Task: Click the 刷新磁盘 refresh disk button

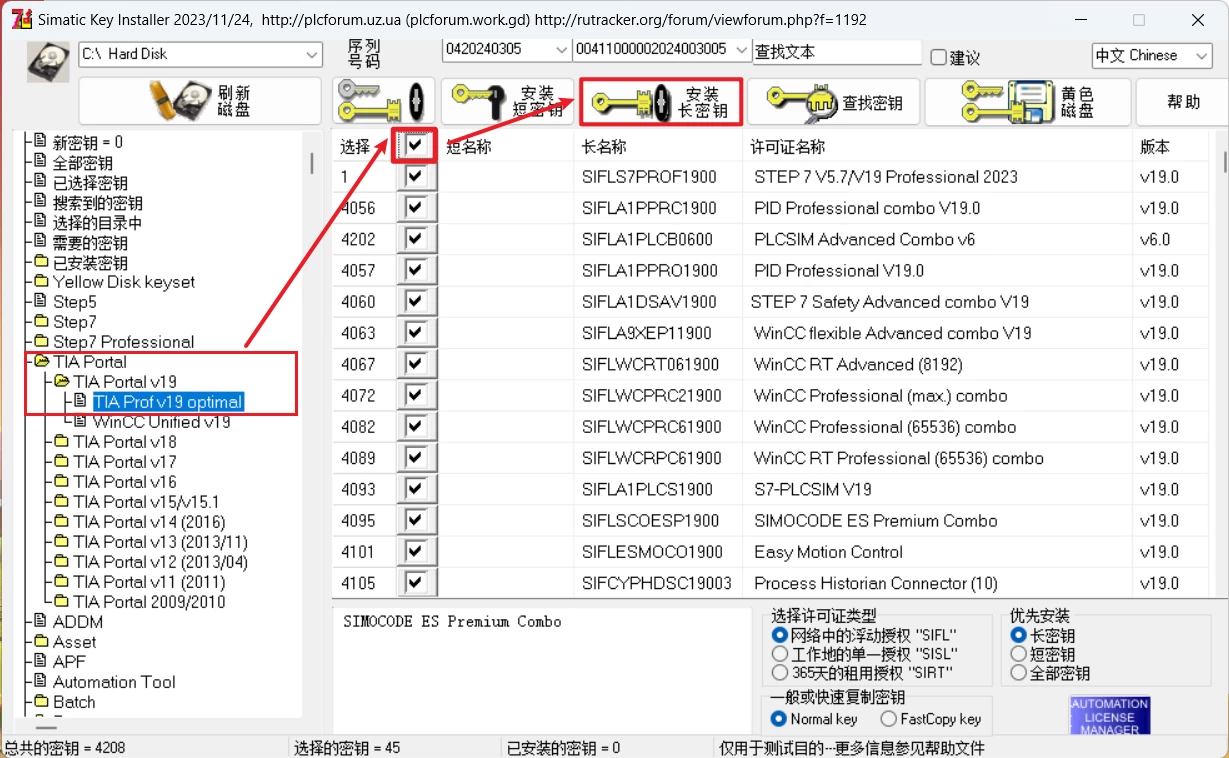Action: click(200, 101)
